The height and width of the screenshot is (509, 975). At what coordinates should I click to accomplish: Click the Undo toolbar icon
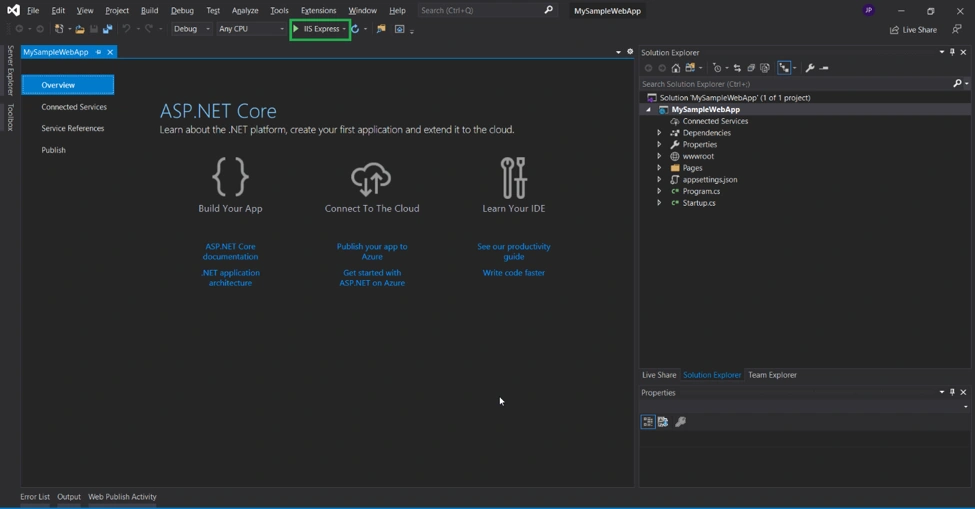(126, 29)
